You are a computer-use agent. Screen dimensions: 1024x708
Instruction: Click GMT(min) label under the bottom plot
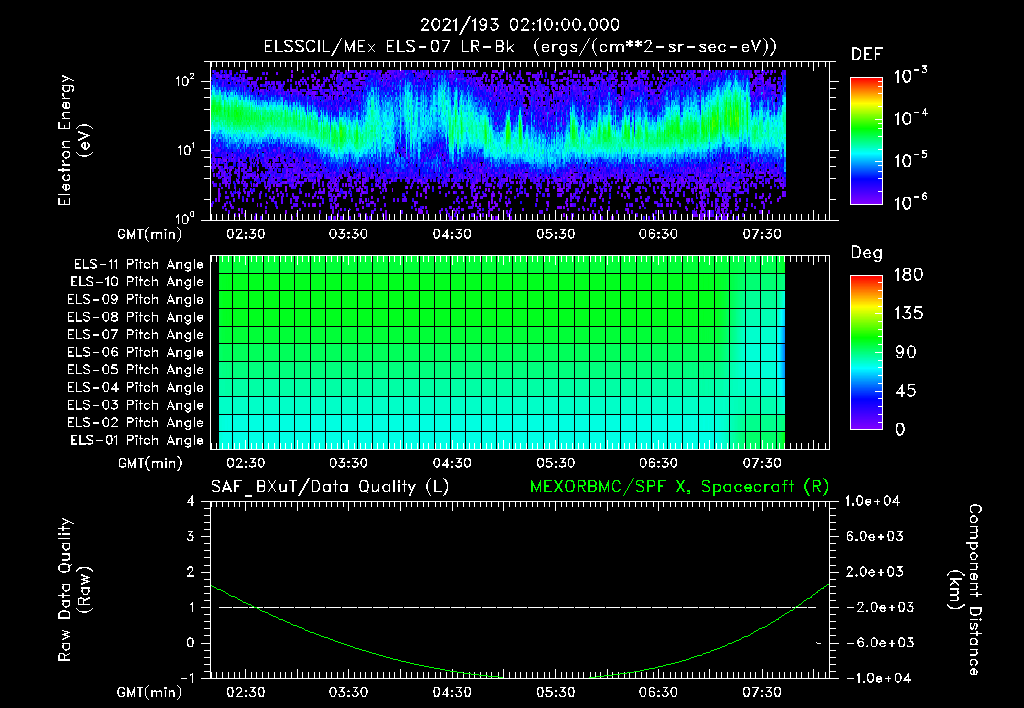tap(149, 692)
